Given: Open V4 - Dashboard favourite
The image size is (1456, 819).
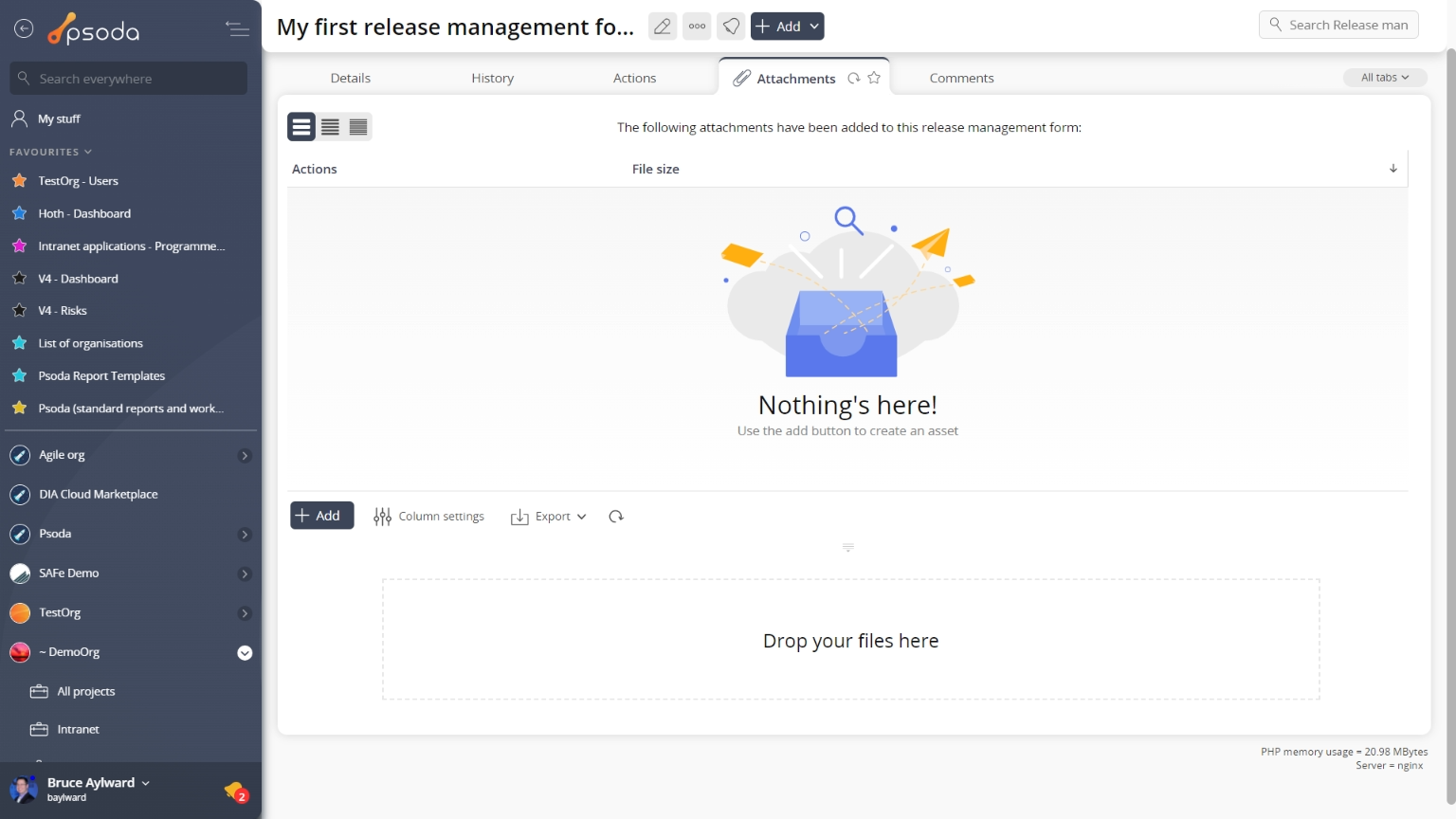Looking at the screenshot, I should pyautogui.click(x=78, y=279).
